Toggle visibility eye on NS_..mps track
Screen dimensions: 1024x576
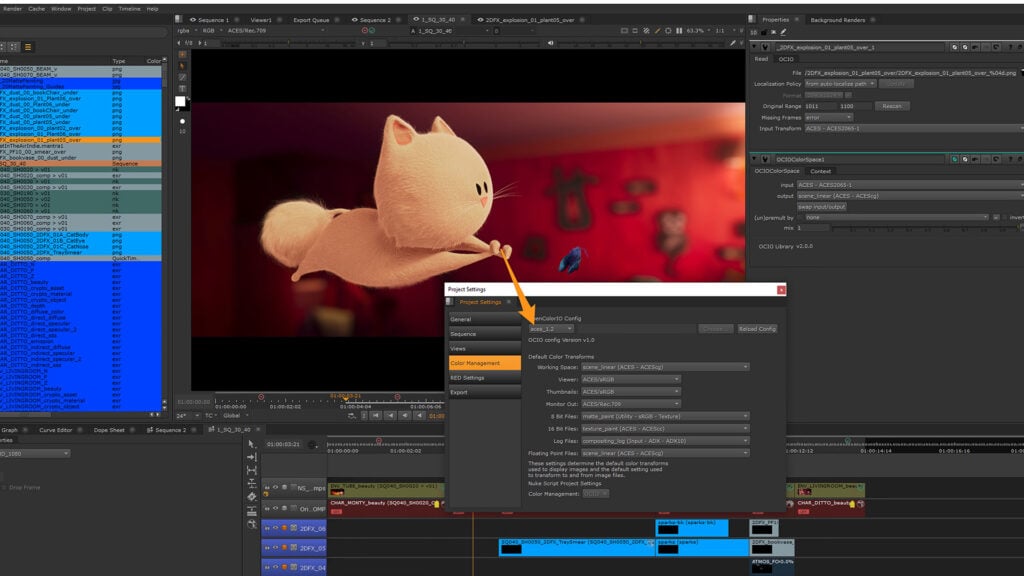point(275,487)
